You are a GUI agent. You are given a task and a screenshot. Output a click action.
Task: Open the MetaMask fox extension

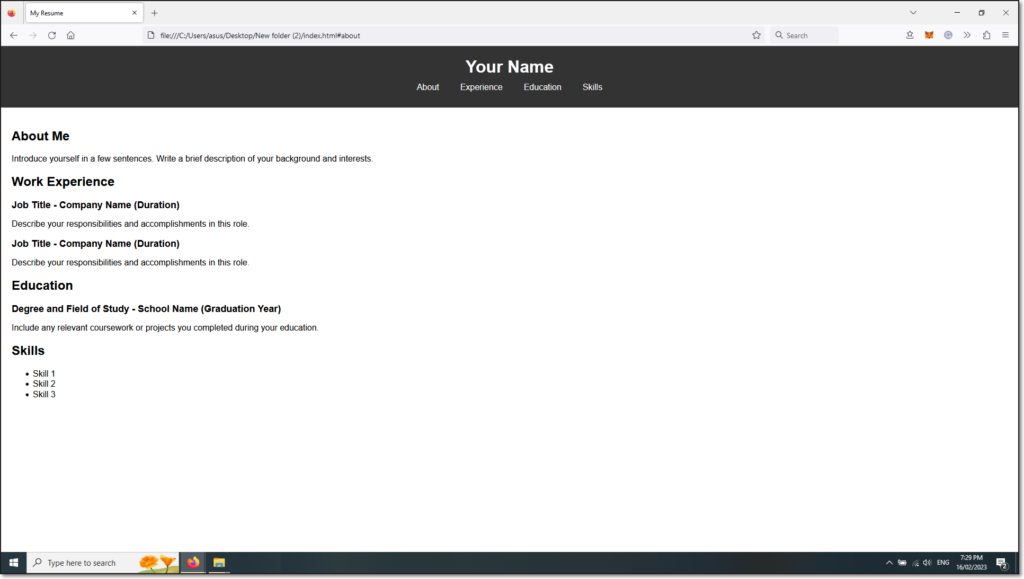[928, 35]
